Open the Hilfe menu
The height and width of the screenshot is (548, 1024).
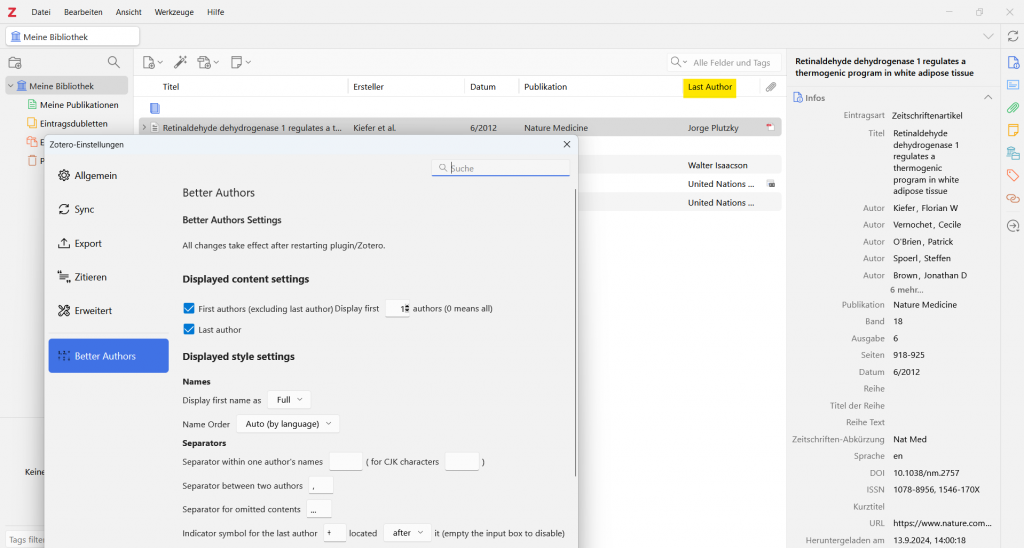pyautogui.click(x=216, y=12)
